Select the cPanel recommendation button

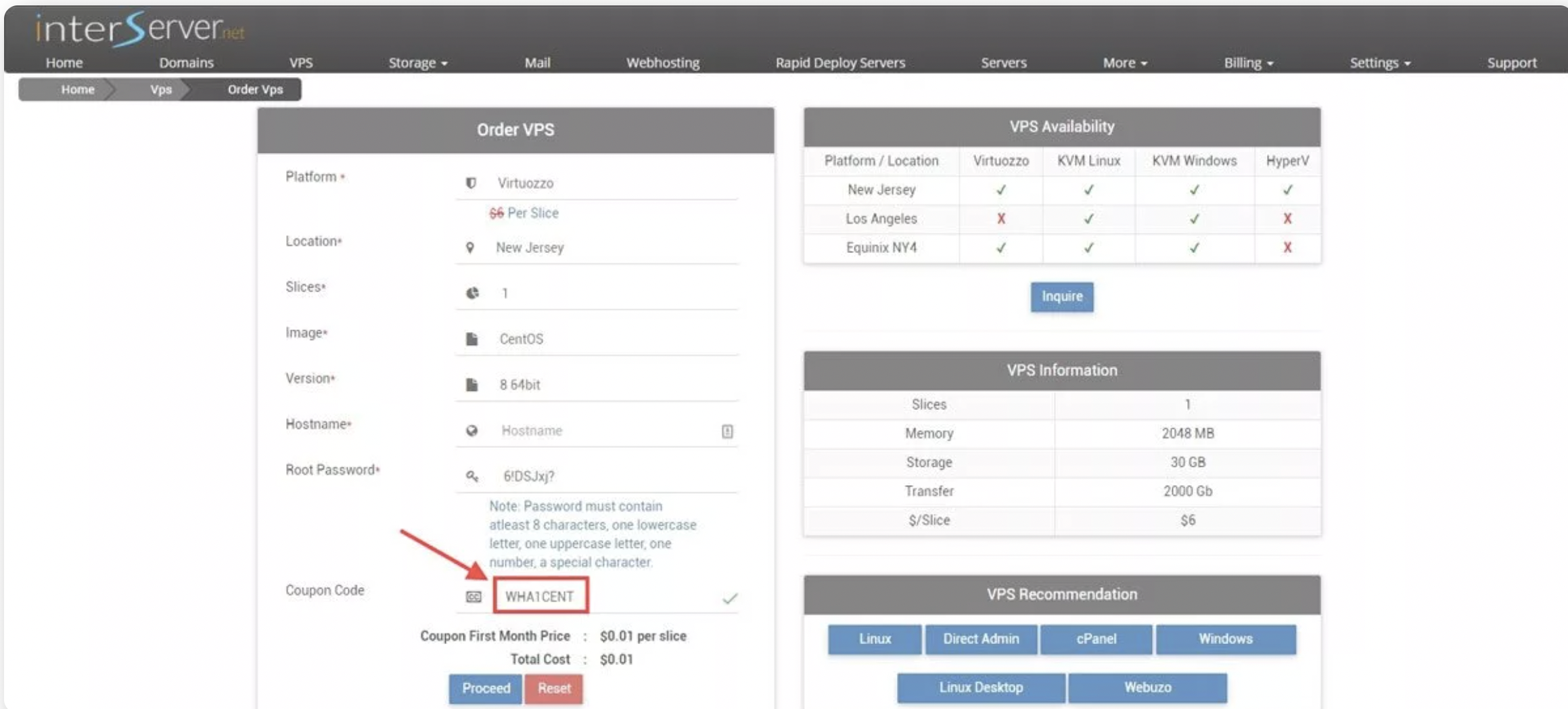[x=1096, y=639]
